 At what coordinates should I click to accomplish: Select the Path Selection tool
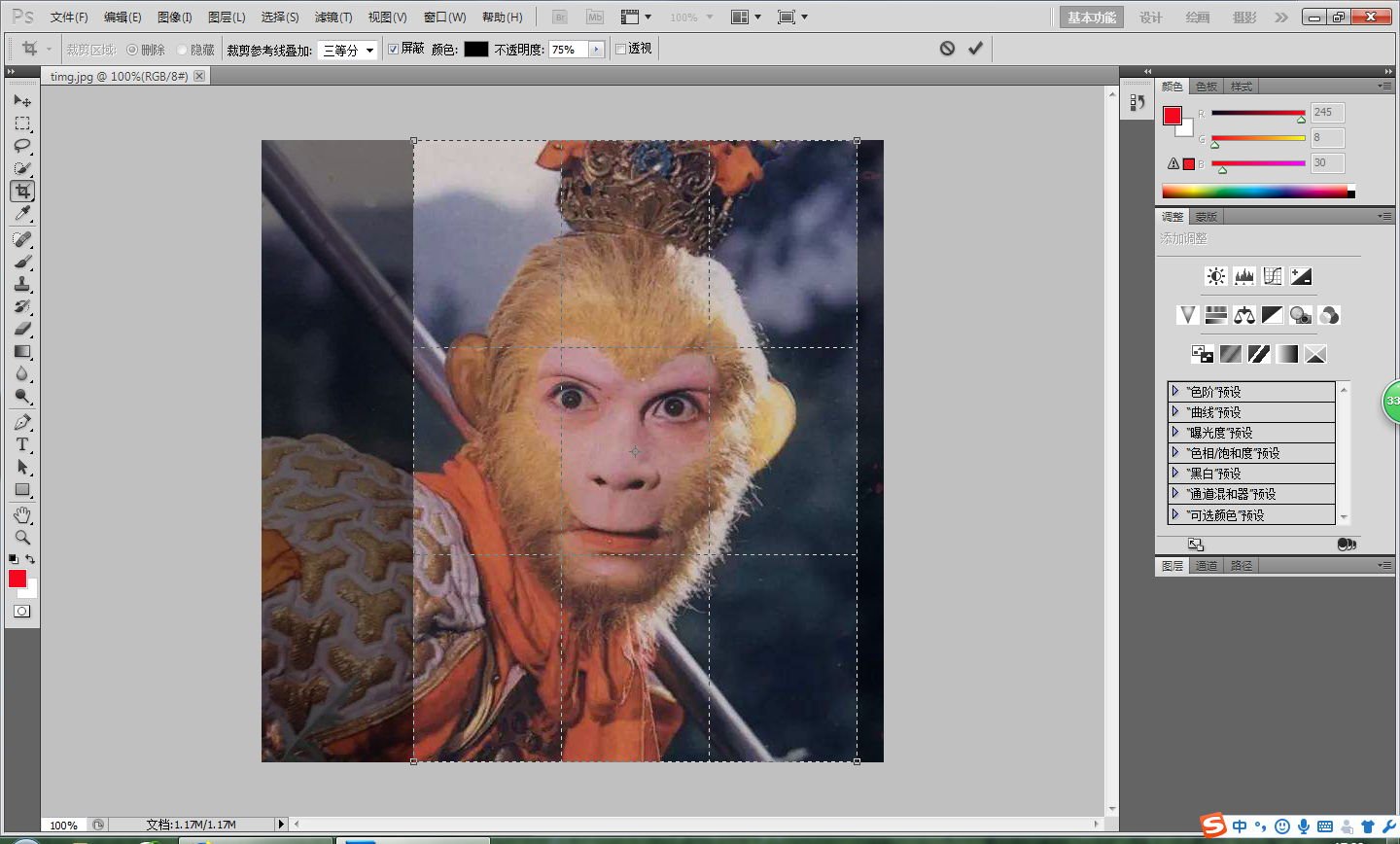[22, 467]
